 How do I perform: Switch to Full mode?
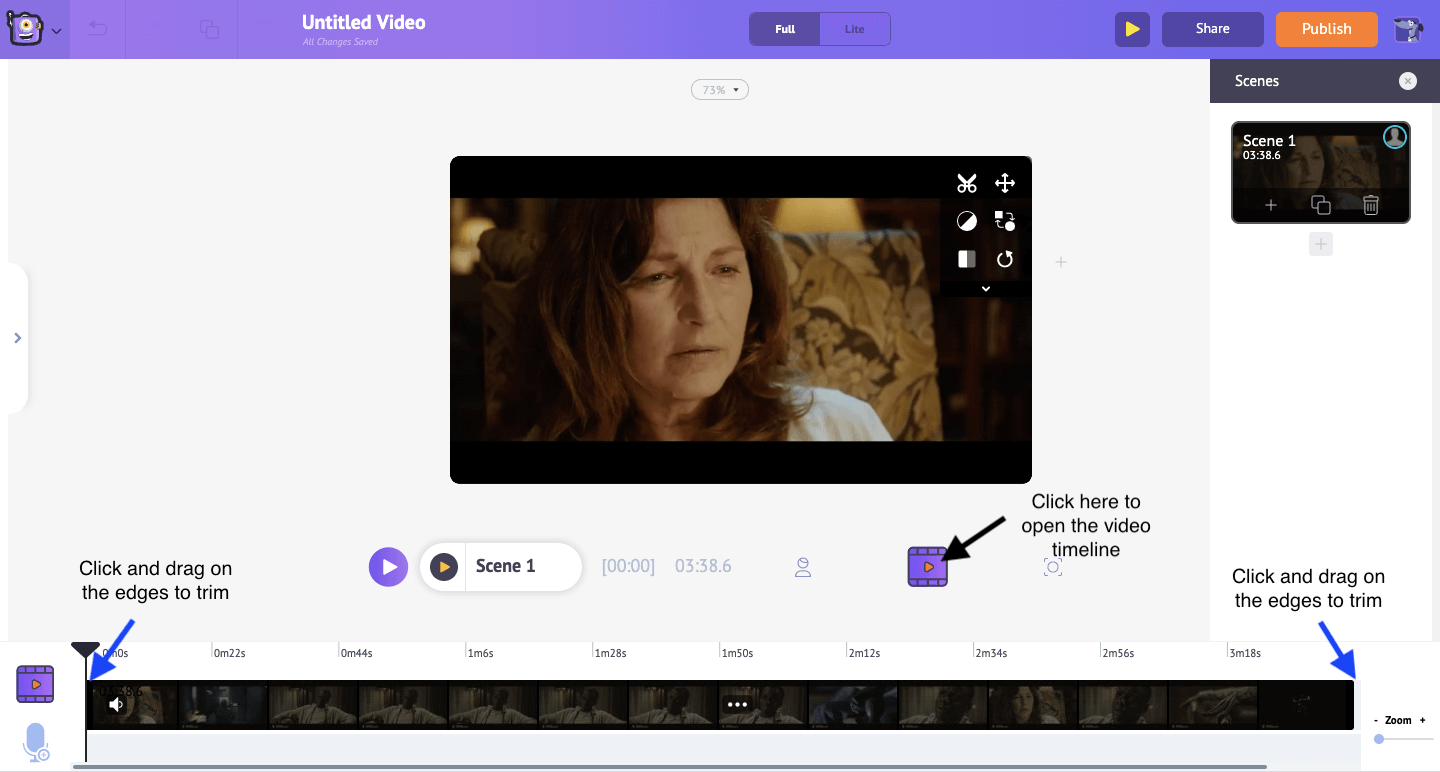785,29
